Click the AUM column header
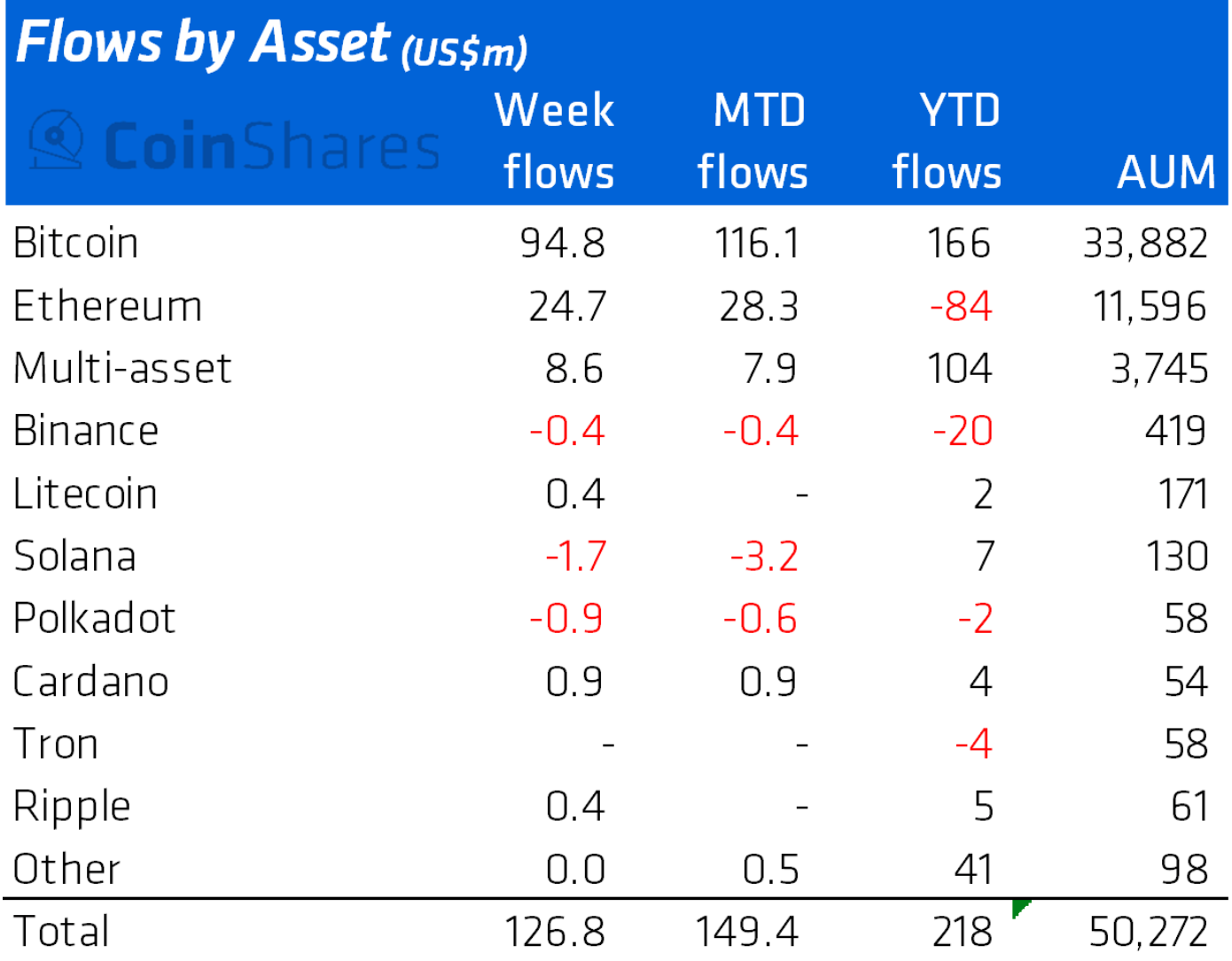This screenshot has height=961, width=1232. (x=1166, y=171)
